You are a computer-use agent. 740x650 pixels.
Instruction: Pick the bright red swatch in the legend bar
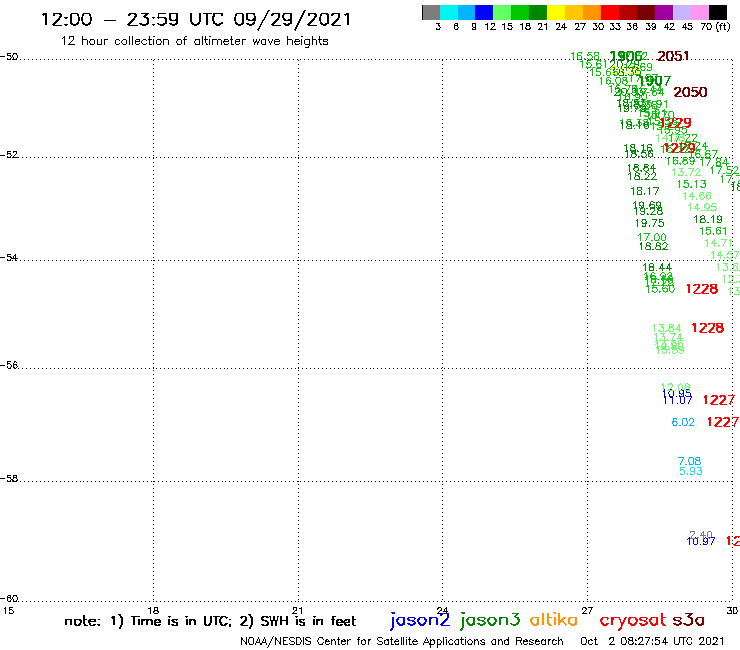(610, 12)
